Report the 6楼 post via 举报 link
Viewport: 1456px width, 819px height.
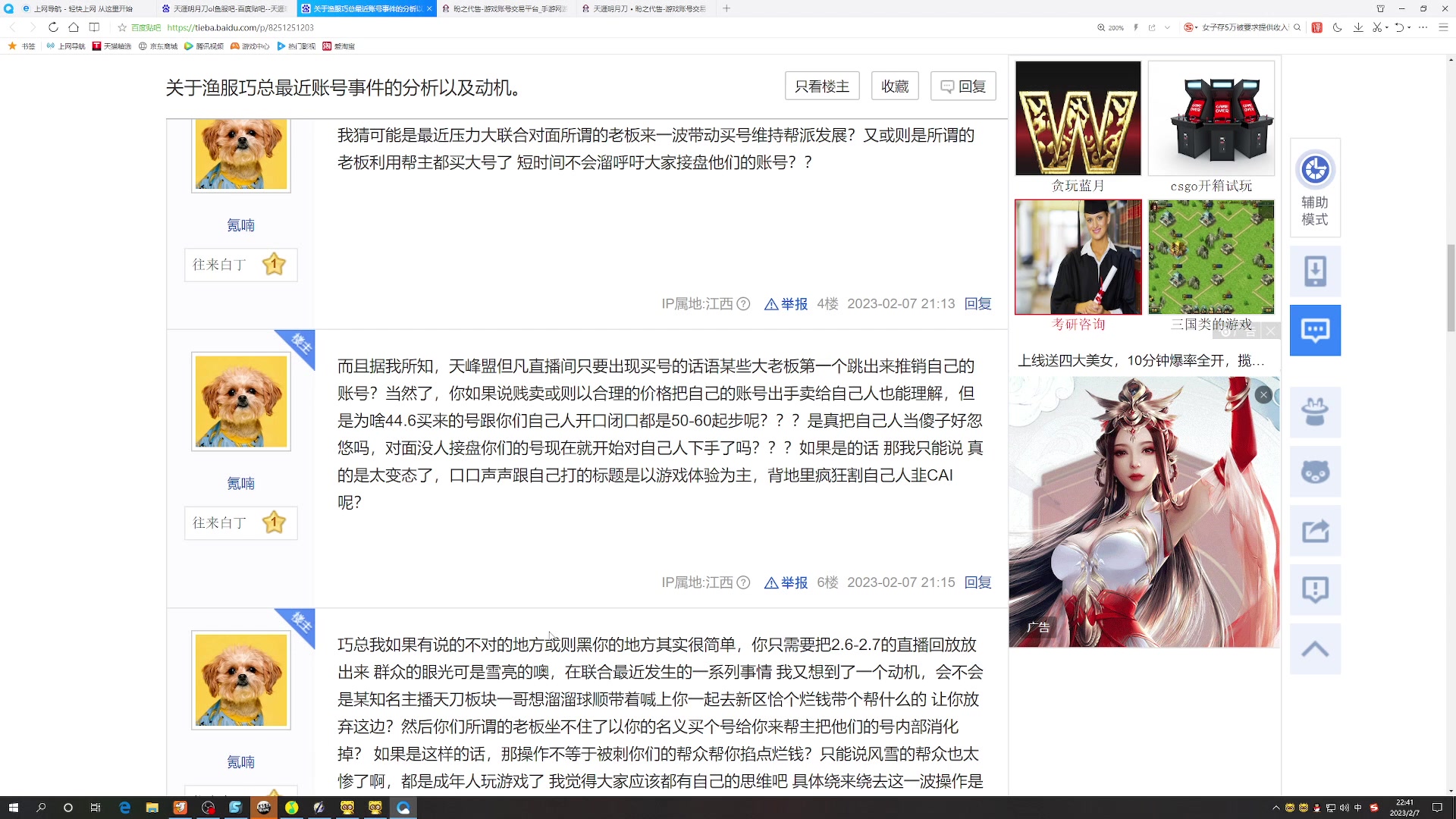(x=793, y=583)
